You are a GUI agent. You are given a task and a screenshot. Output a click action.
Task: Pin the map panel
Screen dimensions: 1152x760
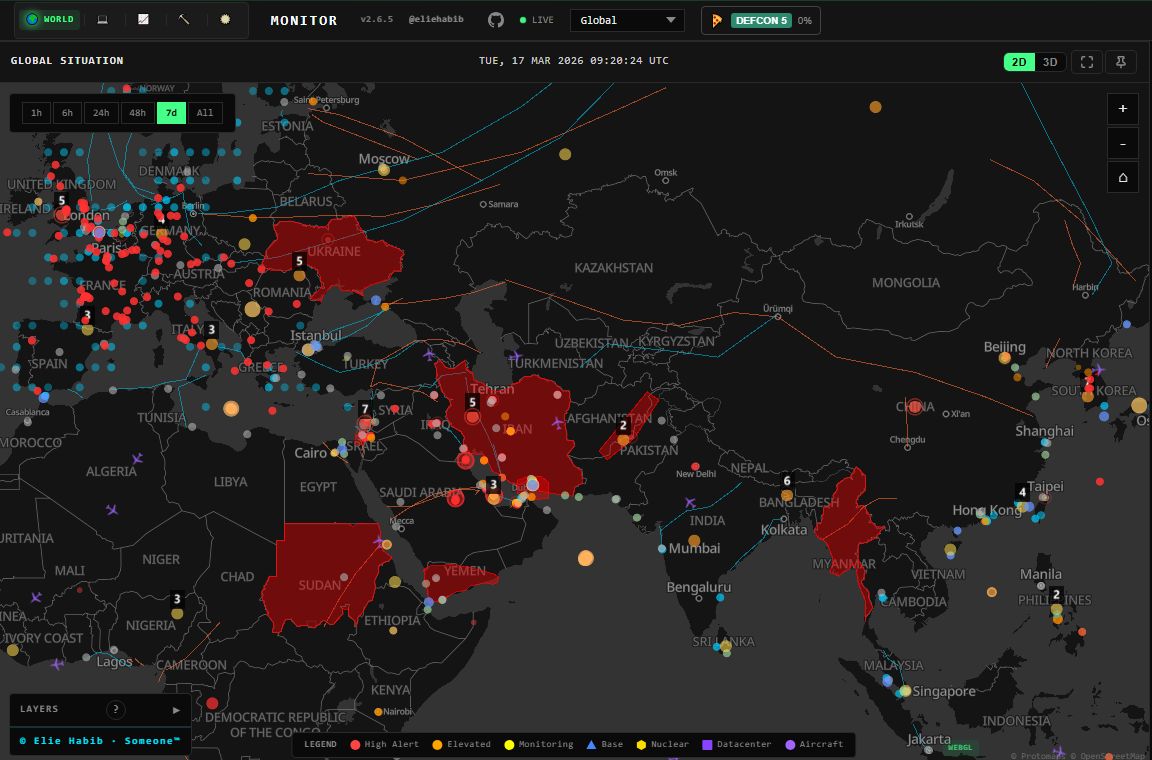coord(1121,62)
